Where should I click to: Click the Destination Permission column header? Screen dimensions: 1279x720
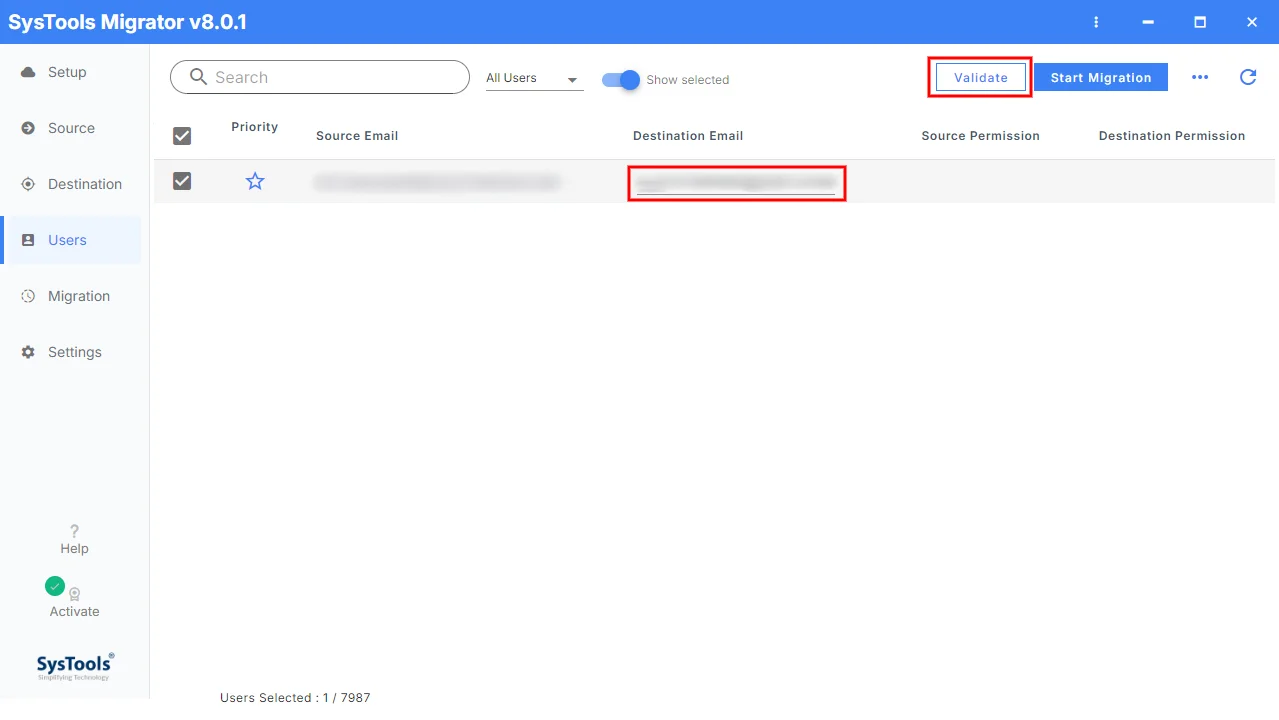(x=1172, y=136)
